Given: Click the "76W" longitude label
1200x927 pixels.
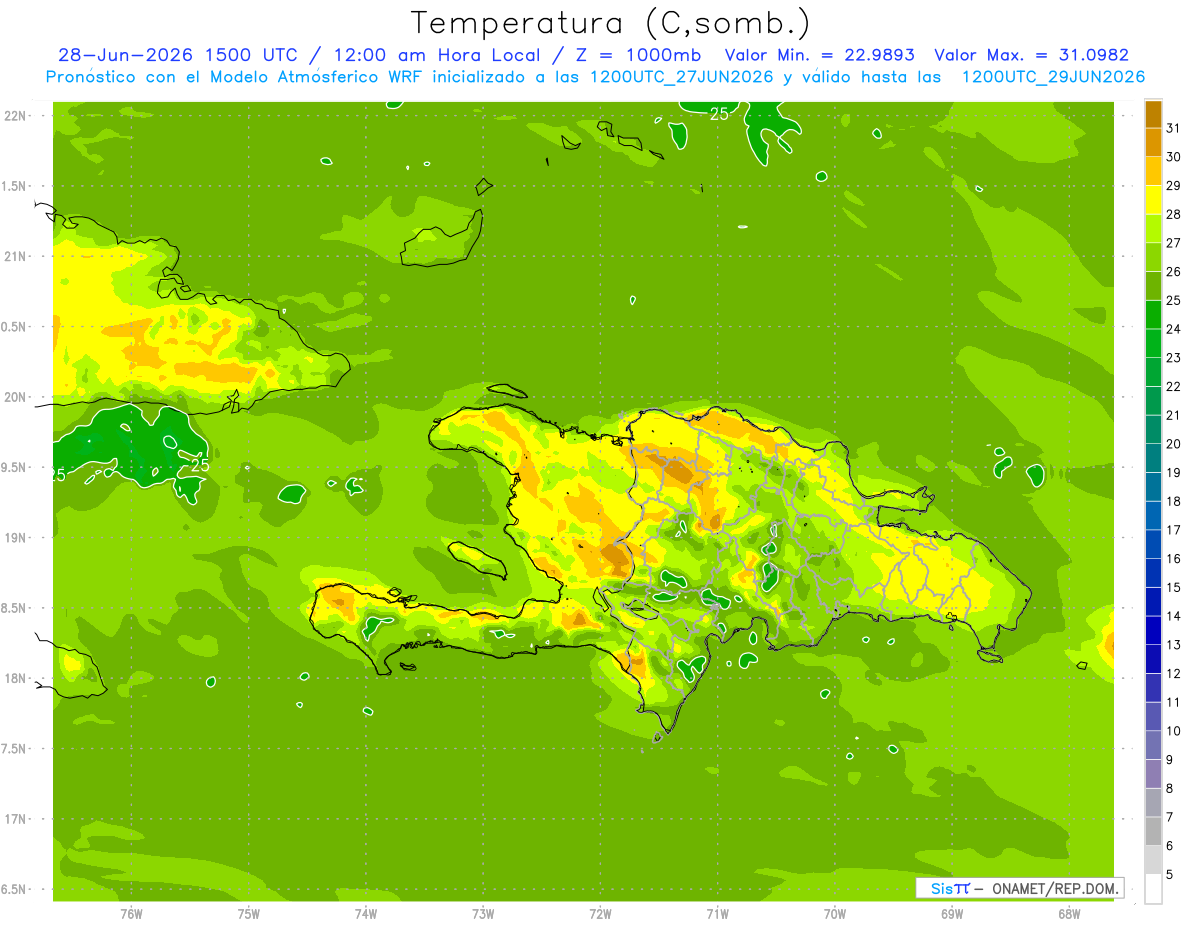Looking at the screenshot, I should pyautogui.click(x=131, y=914).
